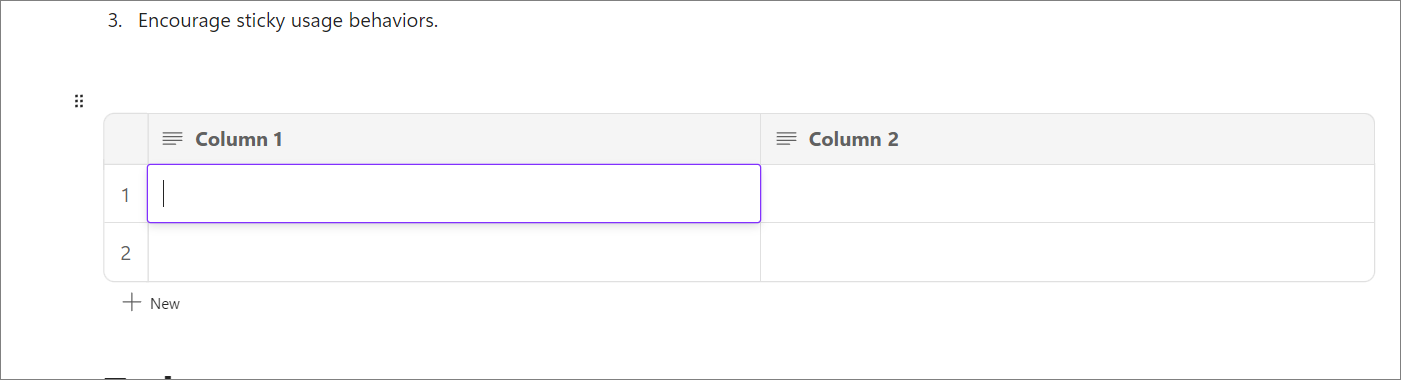Click the divider between Column 1 and Column 2
This screenshot has width=1401, height=380.
click(760, 139)
